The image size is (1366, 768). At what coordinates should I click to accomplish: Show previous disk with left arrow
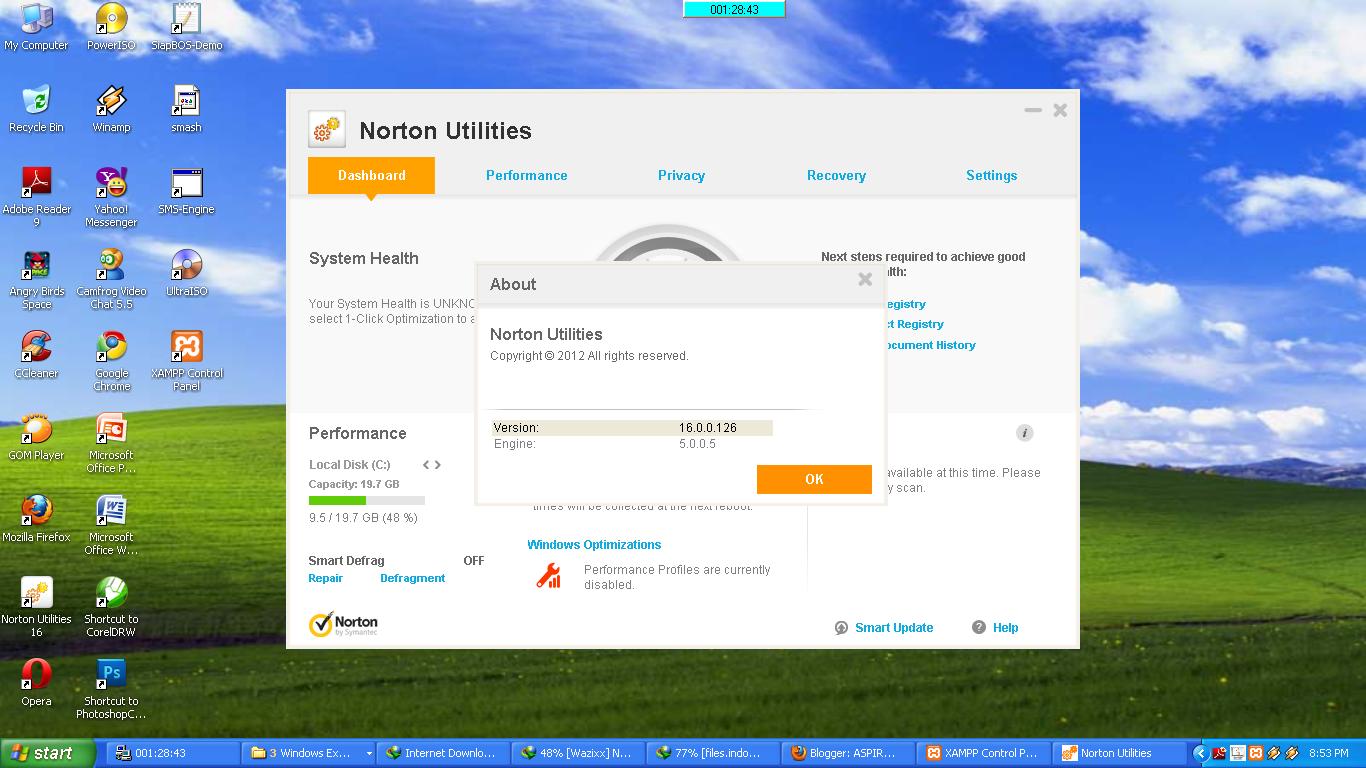[x=426, y=465]
